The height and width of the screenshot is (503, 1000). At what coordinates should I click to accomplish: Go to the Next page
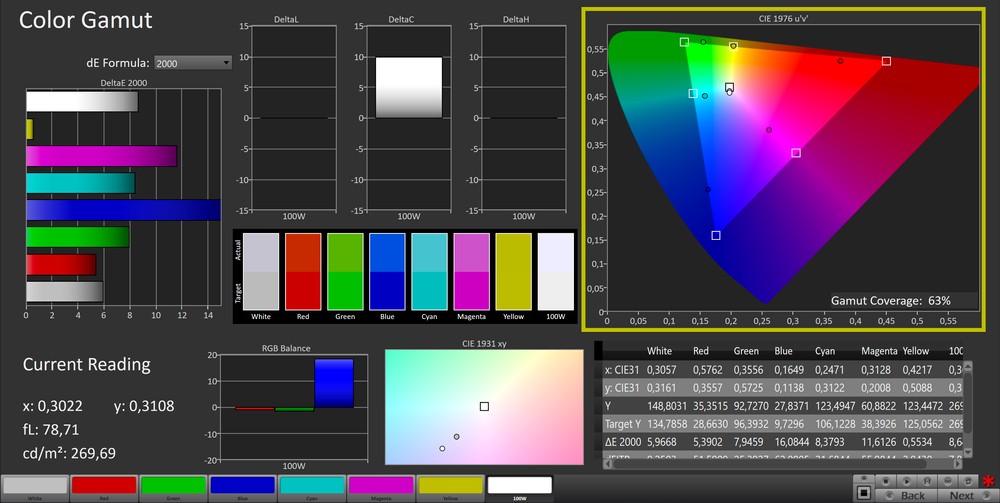[961, 495]
